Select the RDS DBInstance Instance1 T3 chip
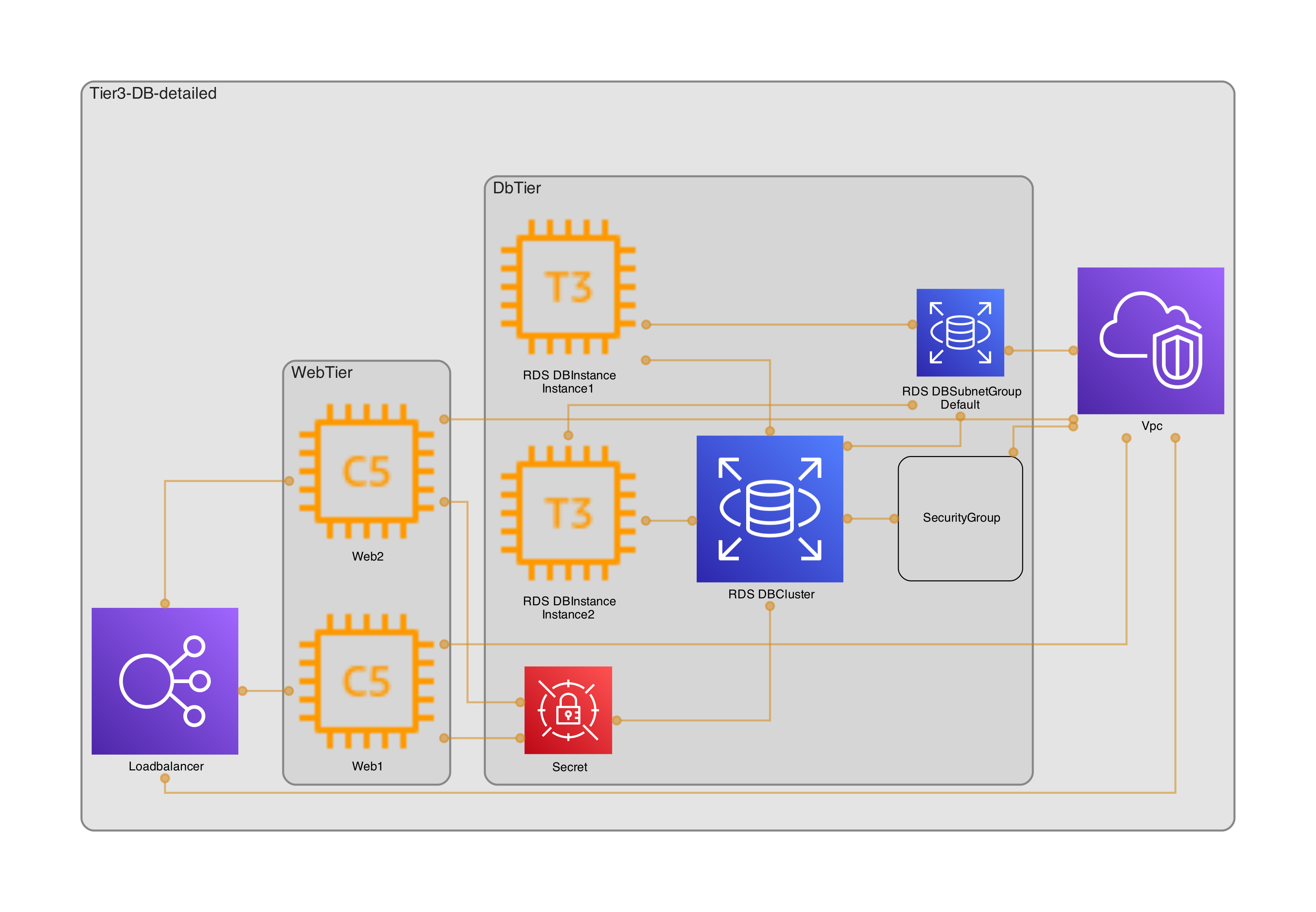1316x912 pixels. click(568, 286)
